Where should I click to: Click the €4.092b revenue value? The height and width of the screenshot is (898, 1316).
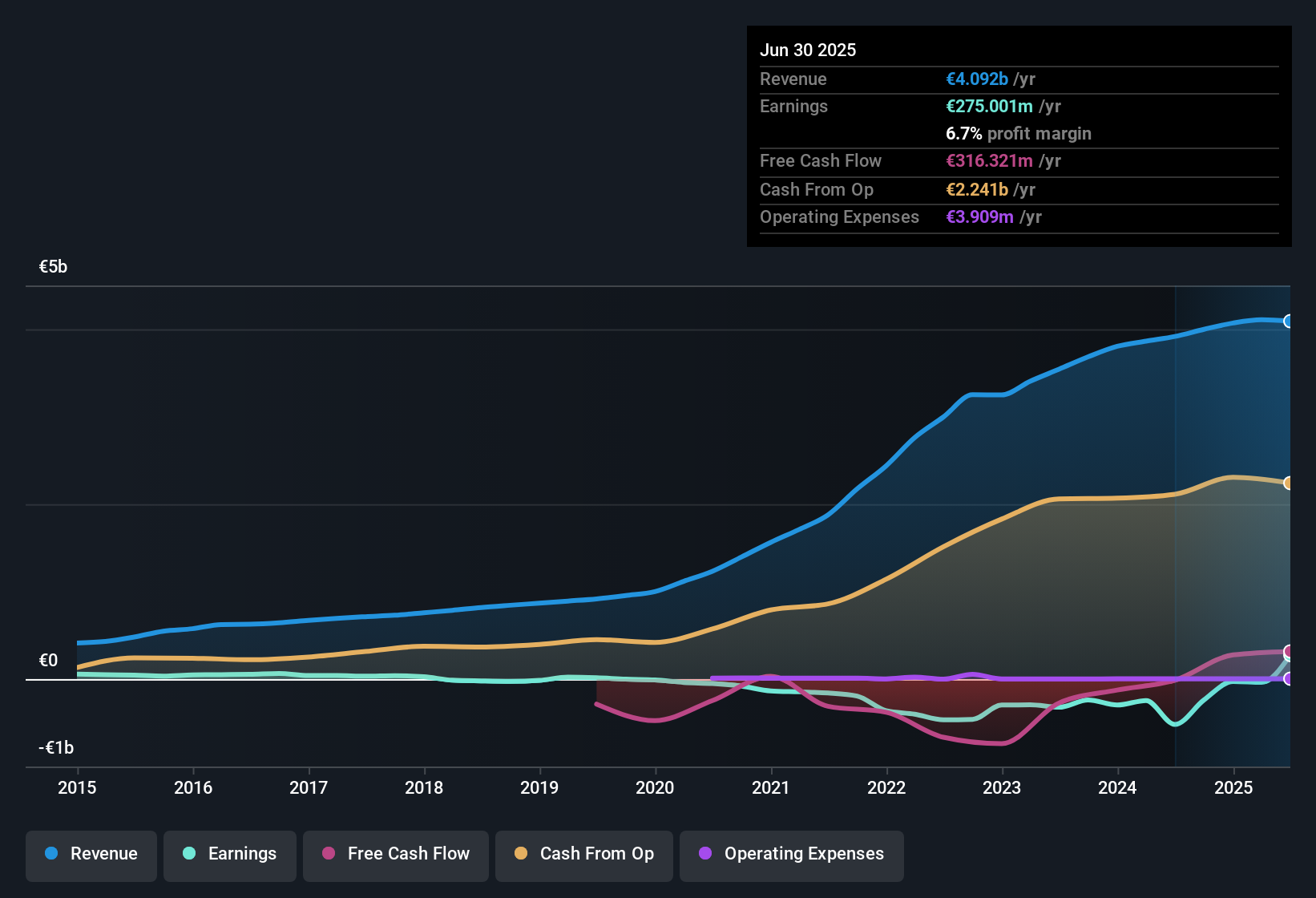pyautogui.click(x=976, y=79)
